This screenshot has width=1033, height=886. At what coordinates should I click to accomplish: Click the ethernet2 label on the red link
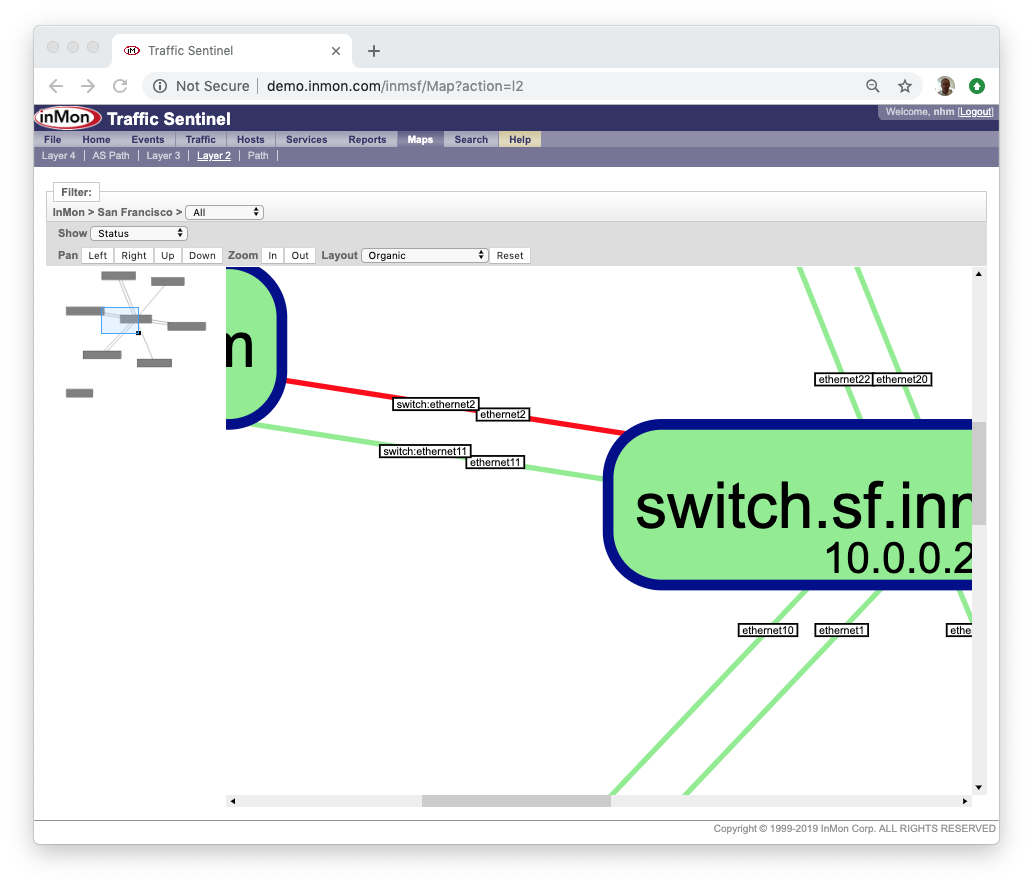503,414
